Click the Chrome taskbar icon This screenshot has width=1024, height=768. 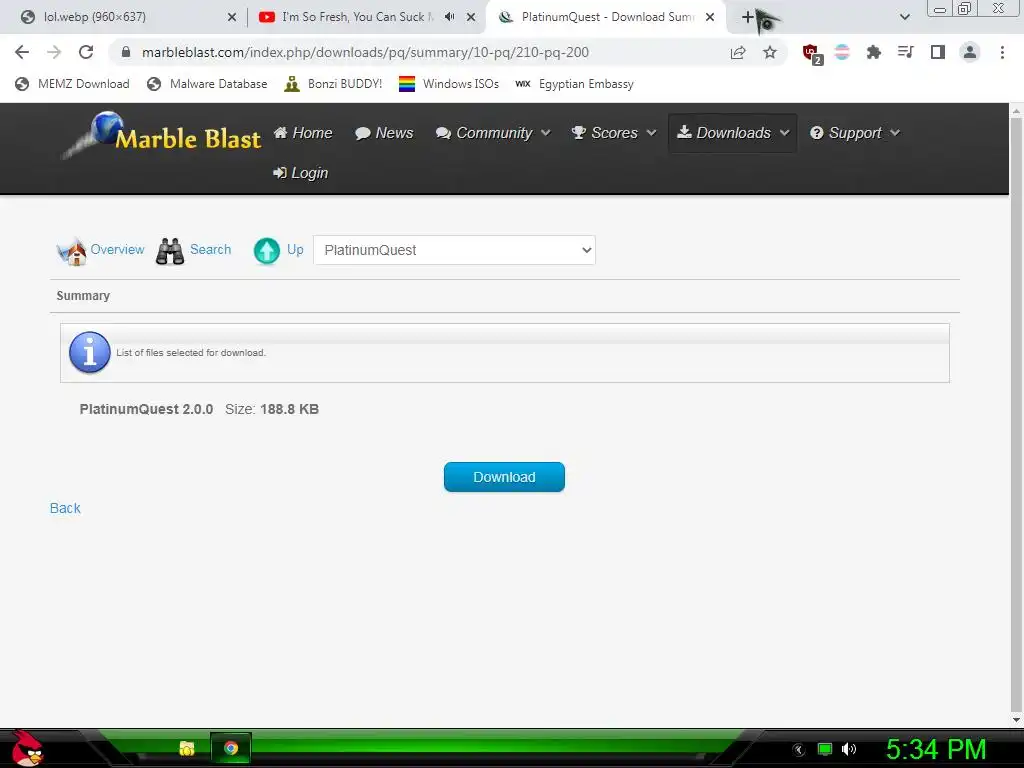[231, 748]
